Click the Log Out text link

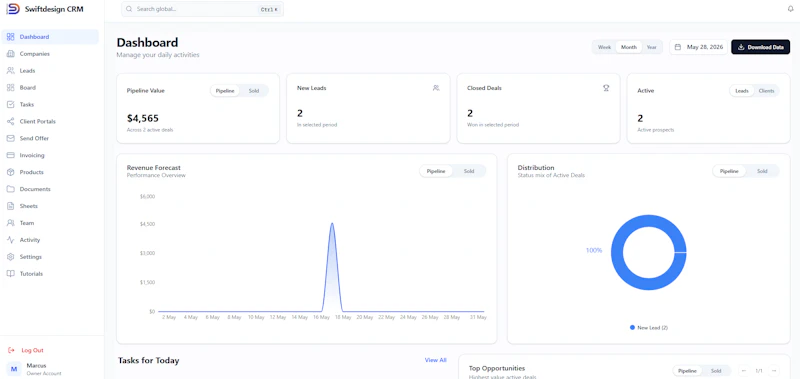point(32,350)
